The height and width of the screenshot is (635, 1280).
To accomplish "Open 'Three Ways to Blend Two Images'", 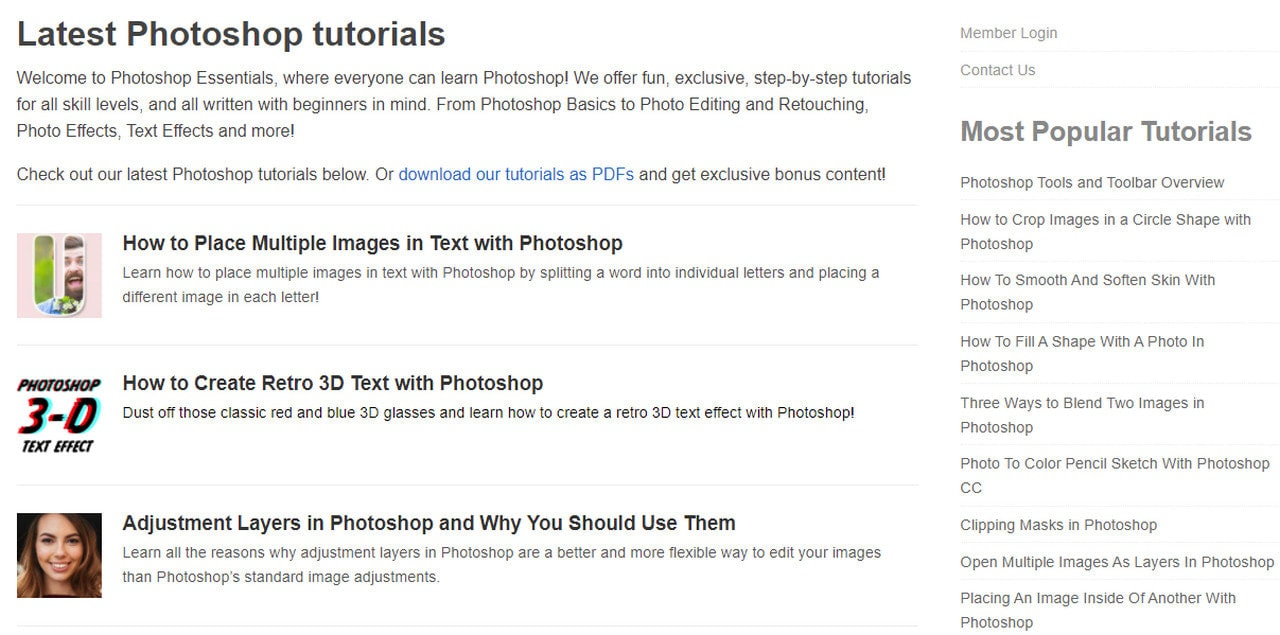I will tap(1082, 403).
